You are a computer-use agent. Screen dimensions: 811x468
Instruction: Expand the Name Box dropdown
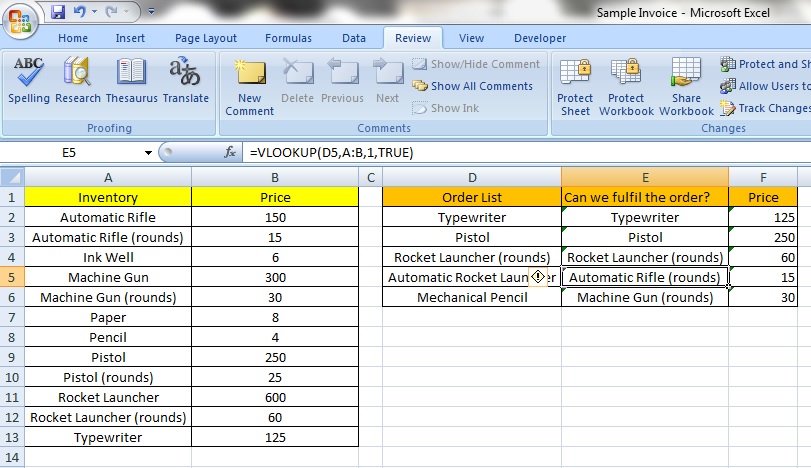(x=148, y=153)
